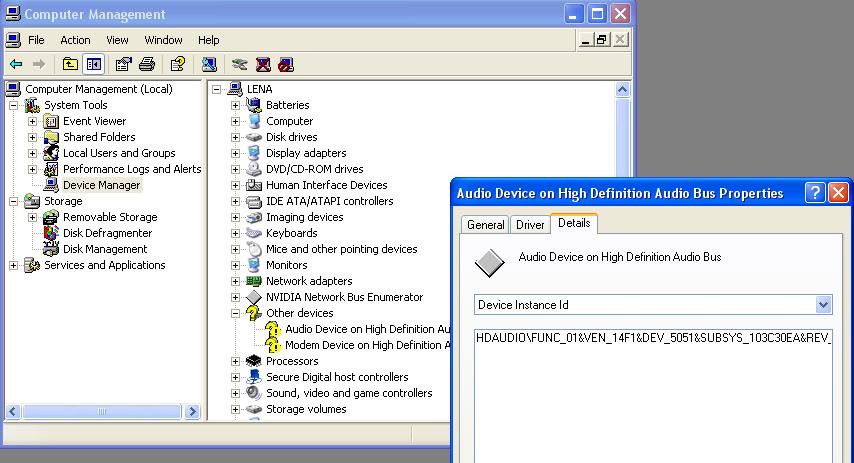This screenshot has width=854, height=463.
Task: Open the Window menu
Action: coord(163,40)
